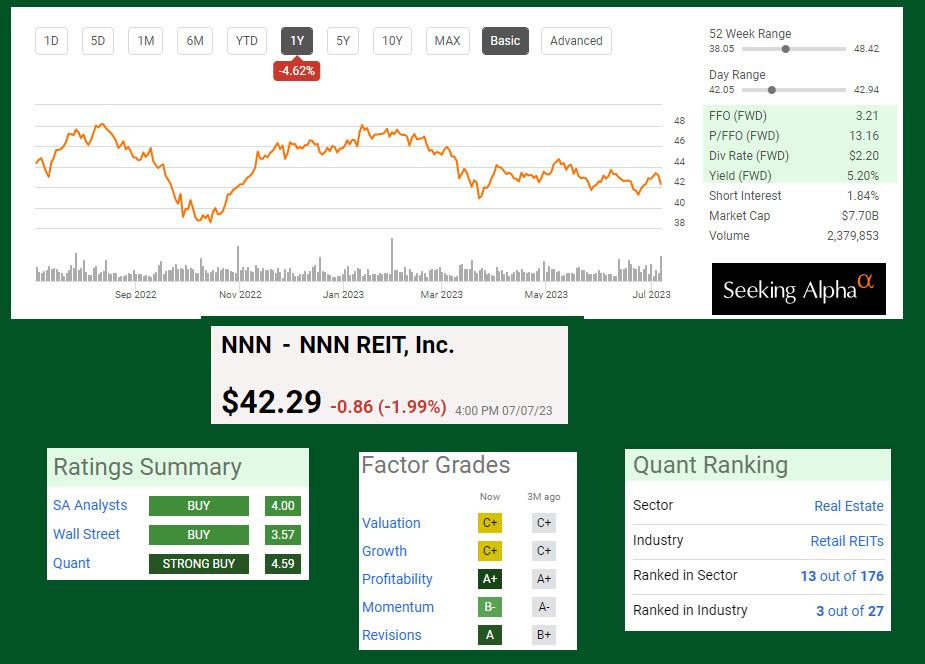Open Wall Street rating link

(x=86, y=534)
